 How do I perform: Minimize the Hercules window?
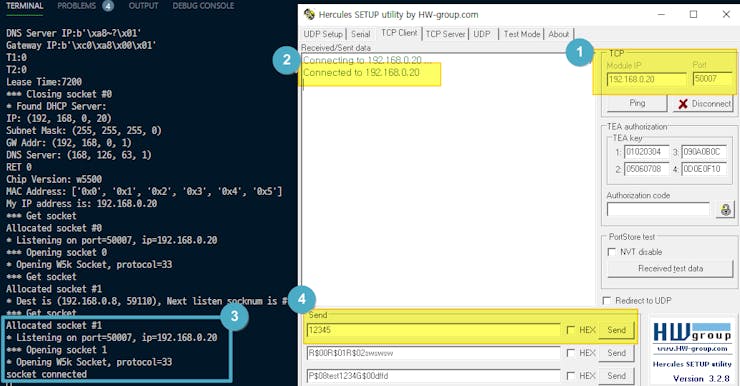coord(661,14)
